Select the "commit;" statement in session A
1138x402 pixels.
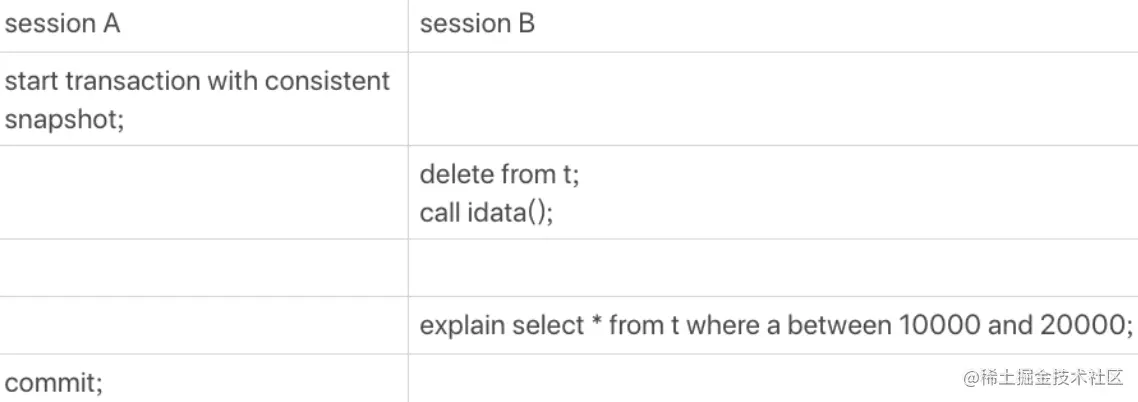click(54, 382)
